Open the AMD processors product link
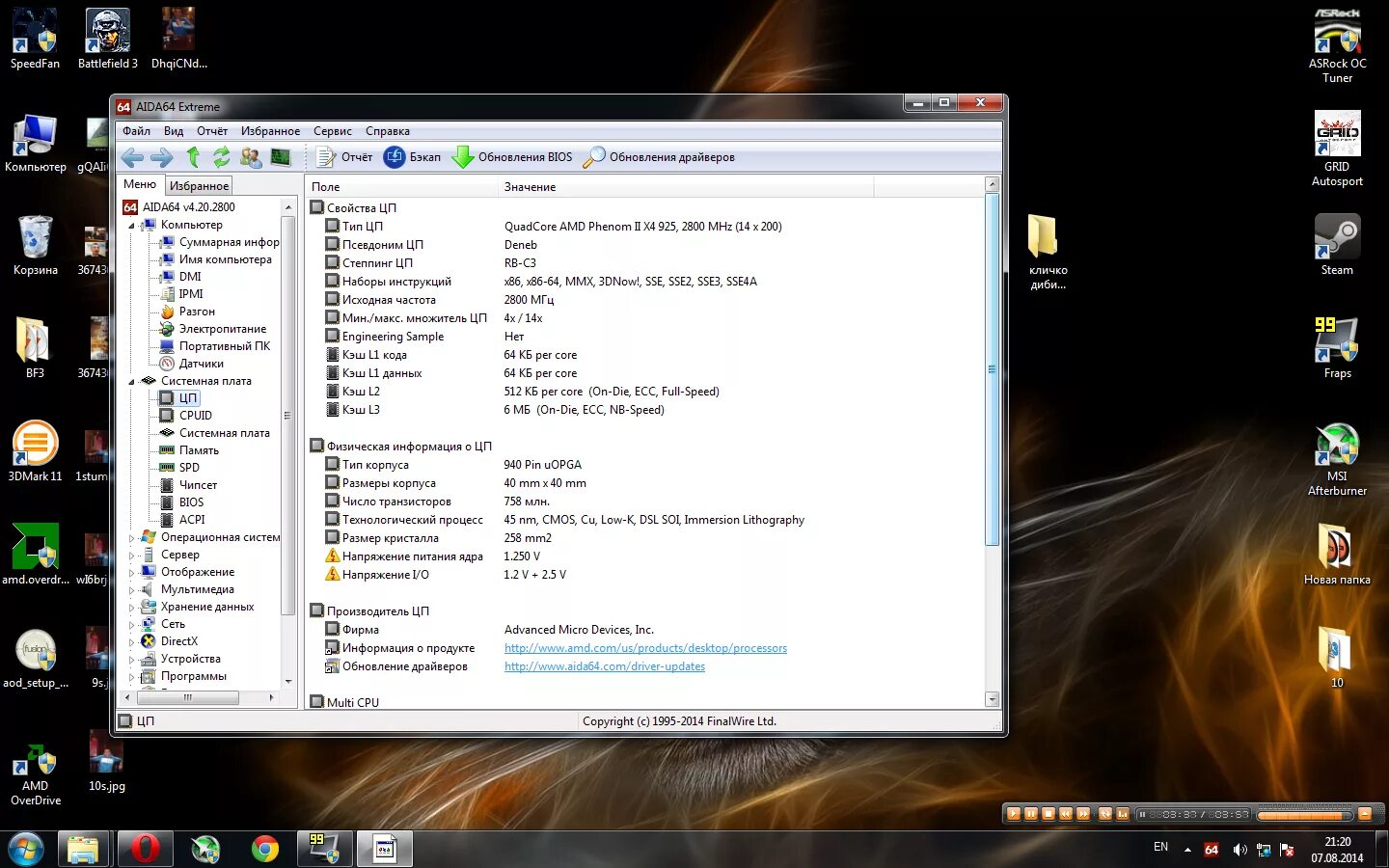1389x868 pixels. (645, 647)
